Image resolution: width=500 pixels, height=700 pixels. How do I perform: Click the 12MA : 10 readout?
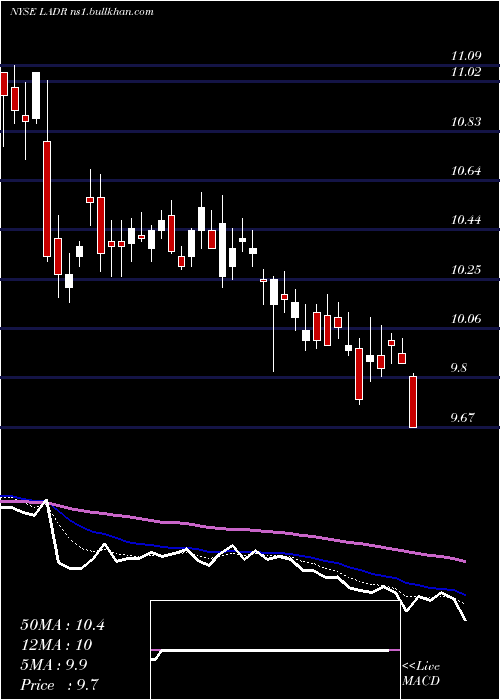56,645
